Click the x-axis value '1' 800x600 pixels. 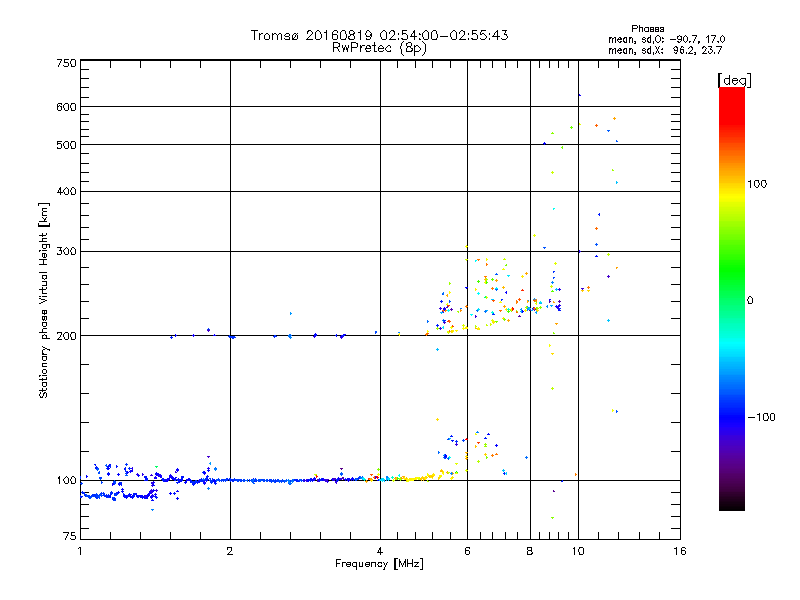pyautogui.click(x=80, y=551)
